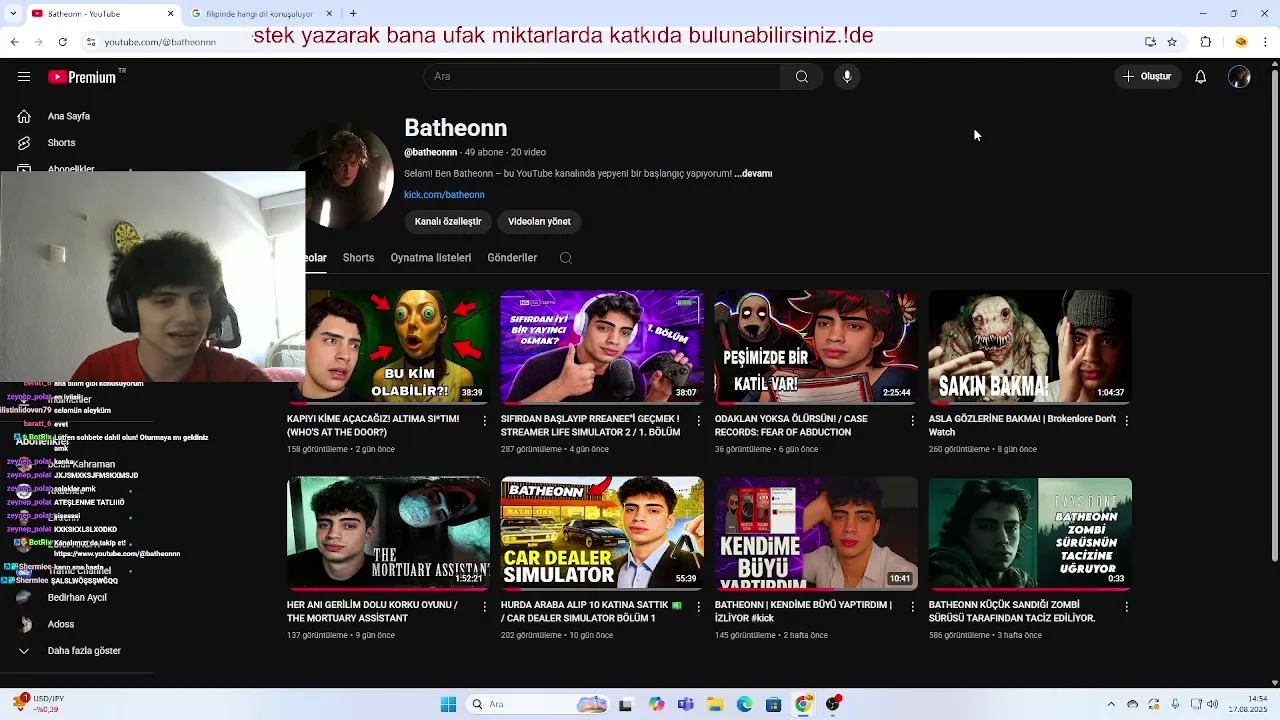Open video title KAPIYI KİME AÇACAĞIZ
Image resolution: width=1280 pixels, height=720 pixels.
tap(373, 426)
